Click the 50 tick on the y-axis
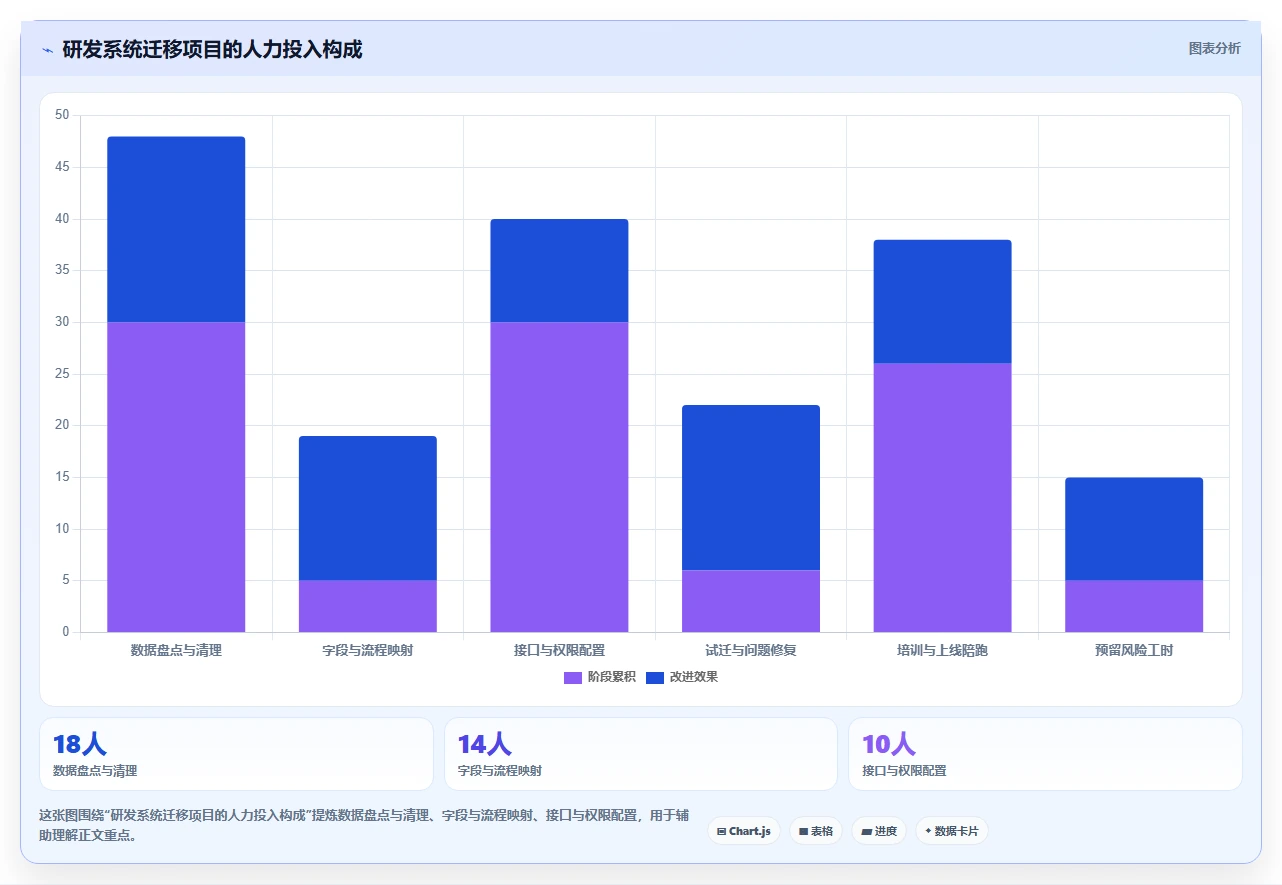The image size is (1282, 885). coord(62,115)
